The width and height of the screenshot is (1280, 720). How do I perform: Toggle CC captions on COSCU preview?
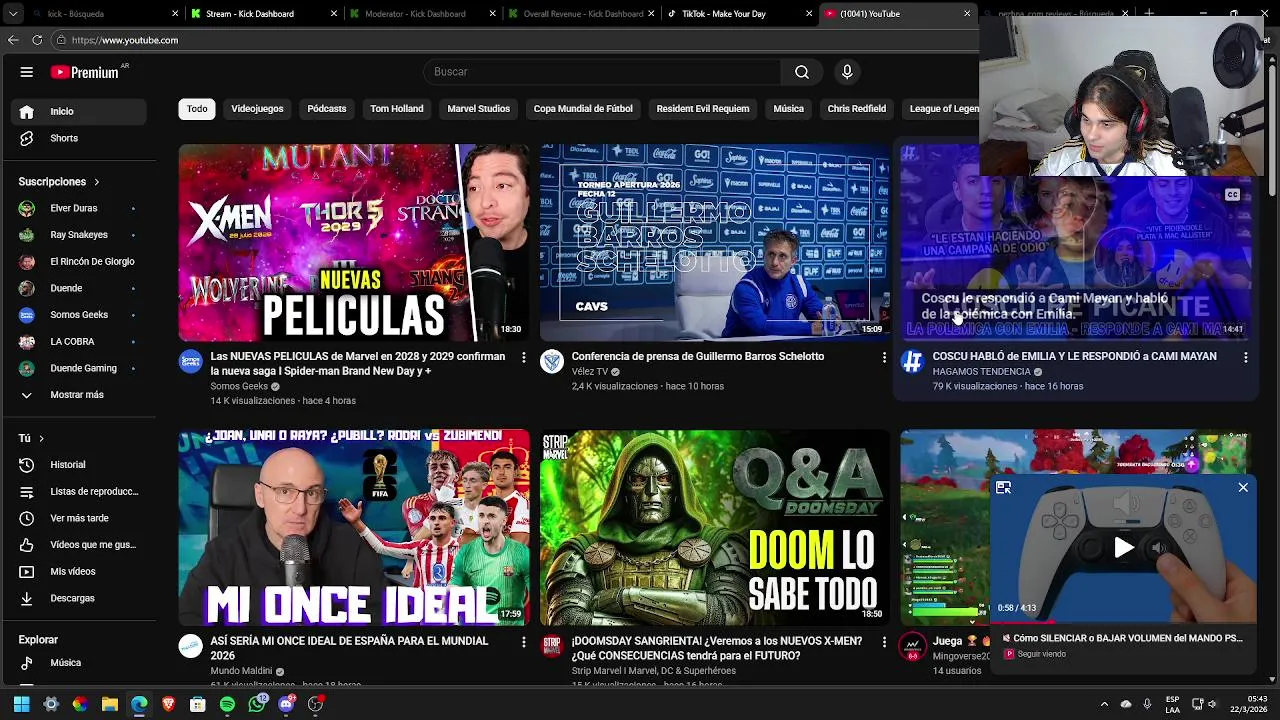coord(1232,195)
